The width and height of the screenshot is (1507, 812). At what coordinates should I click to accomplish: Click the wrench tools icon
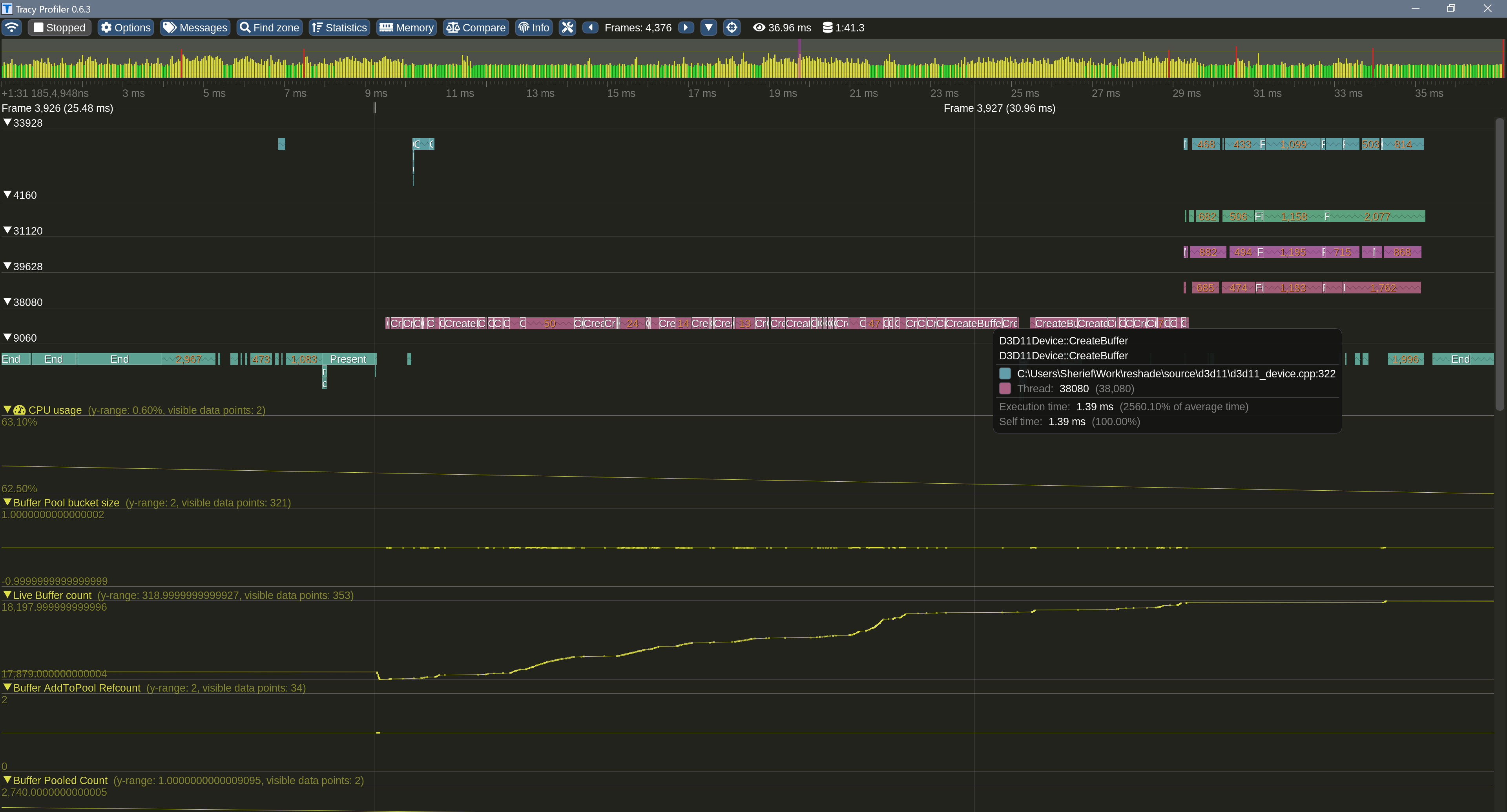point(567,27)
